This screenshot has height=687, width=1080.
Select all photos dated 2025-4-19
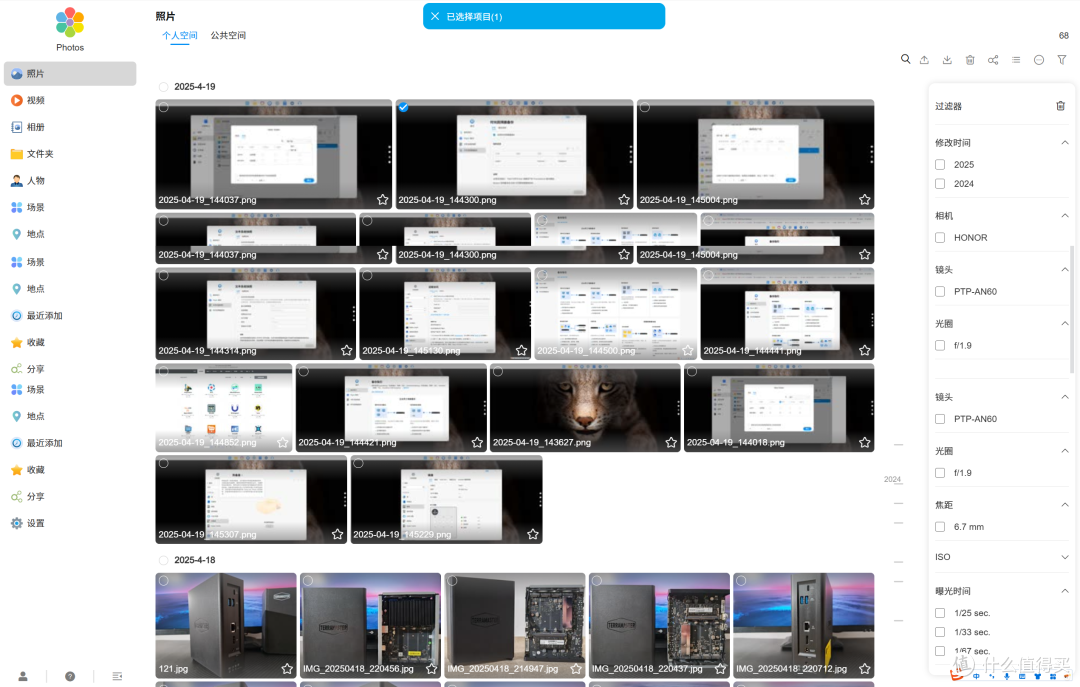tap(163, 87)
